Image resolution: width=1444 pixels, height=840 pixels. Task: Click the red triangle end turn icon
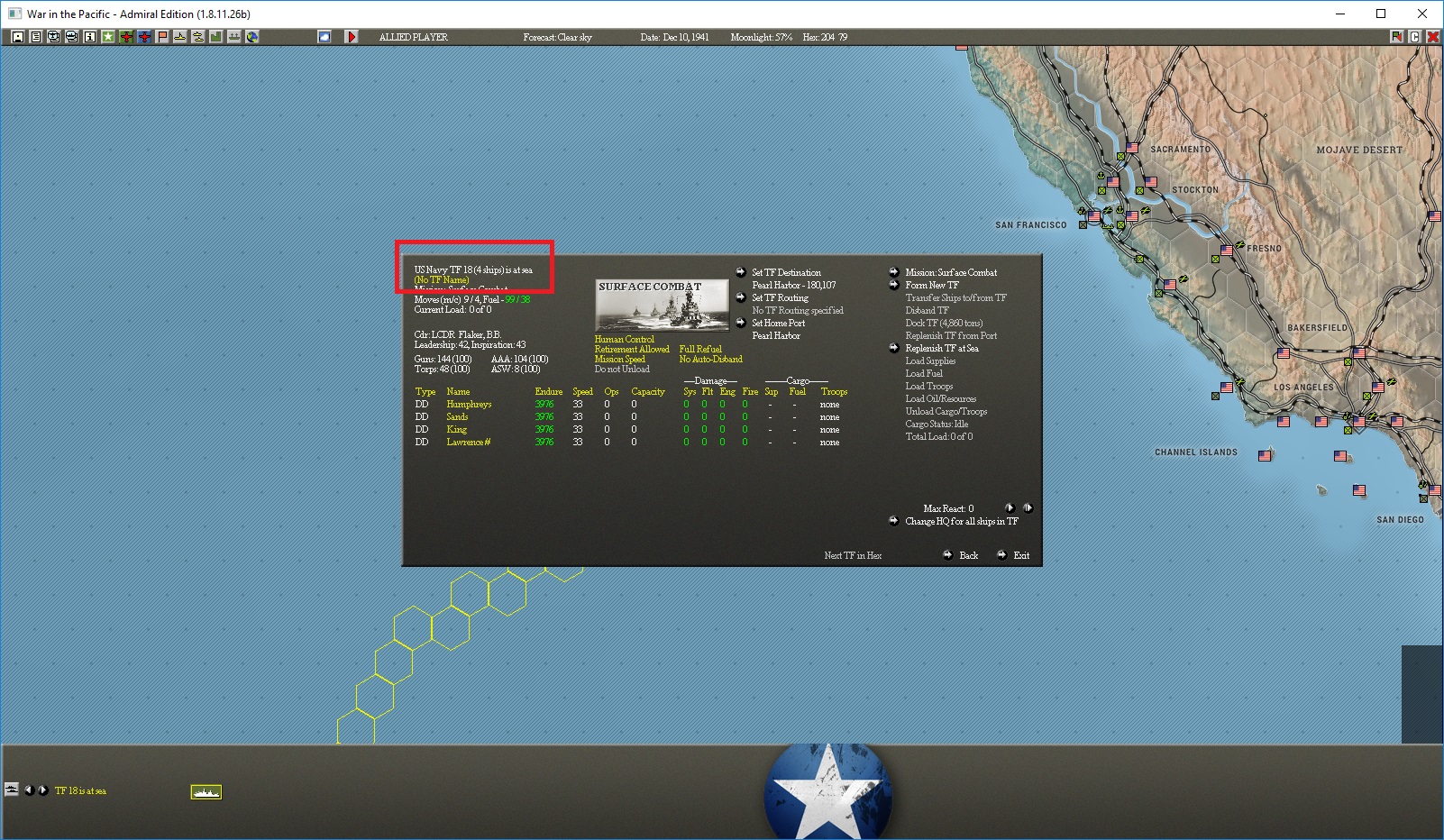352,37
